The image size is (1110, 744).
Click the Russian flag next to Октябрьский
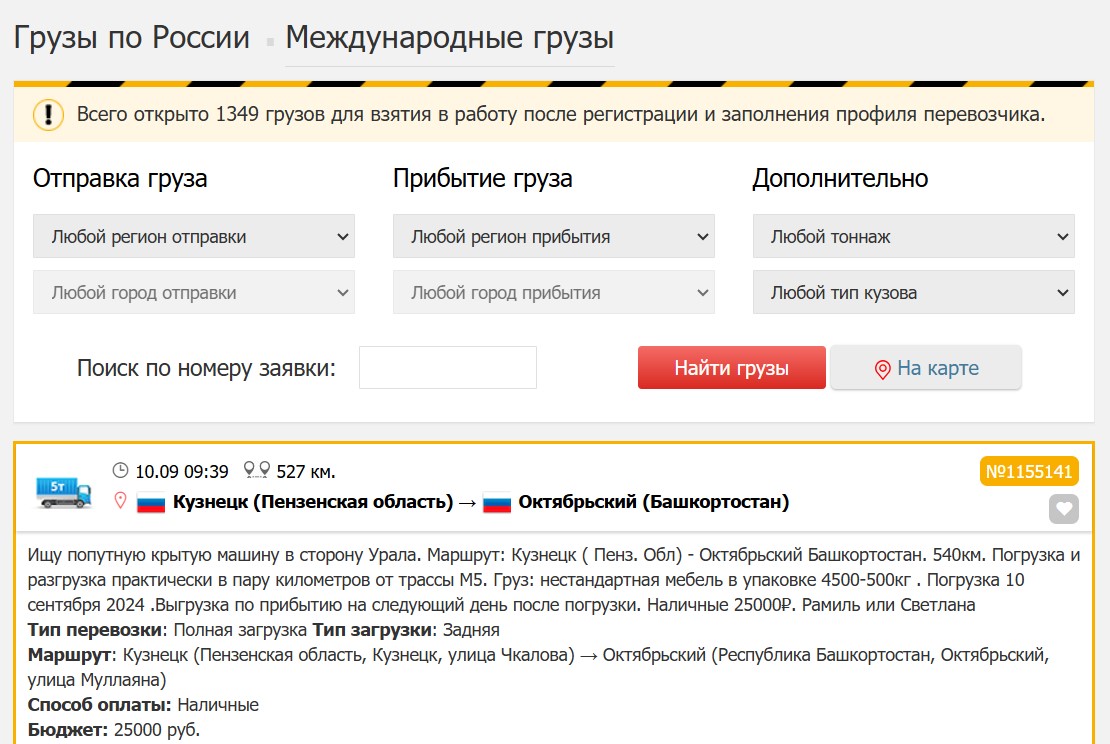[497, 503]
